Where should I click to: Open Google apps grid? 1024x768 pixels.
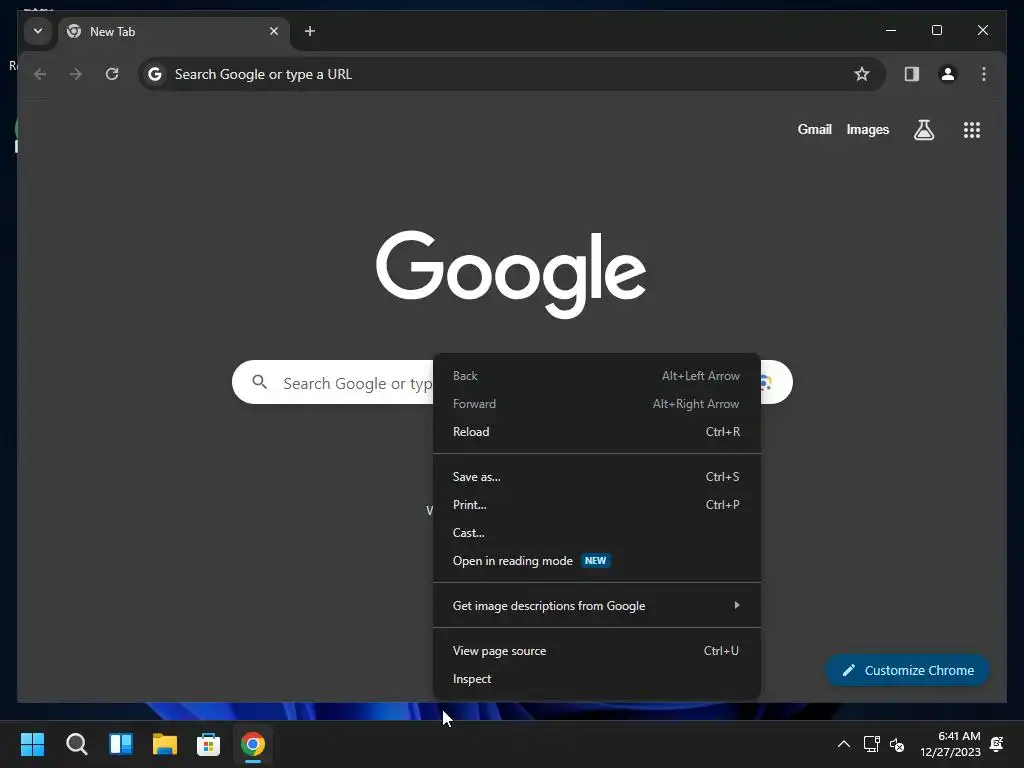click(x=972, y=130)
